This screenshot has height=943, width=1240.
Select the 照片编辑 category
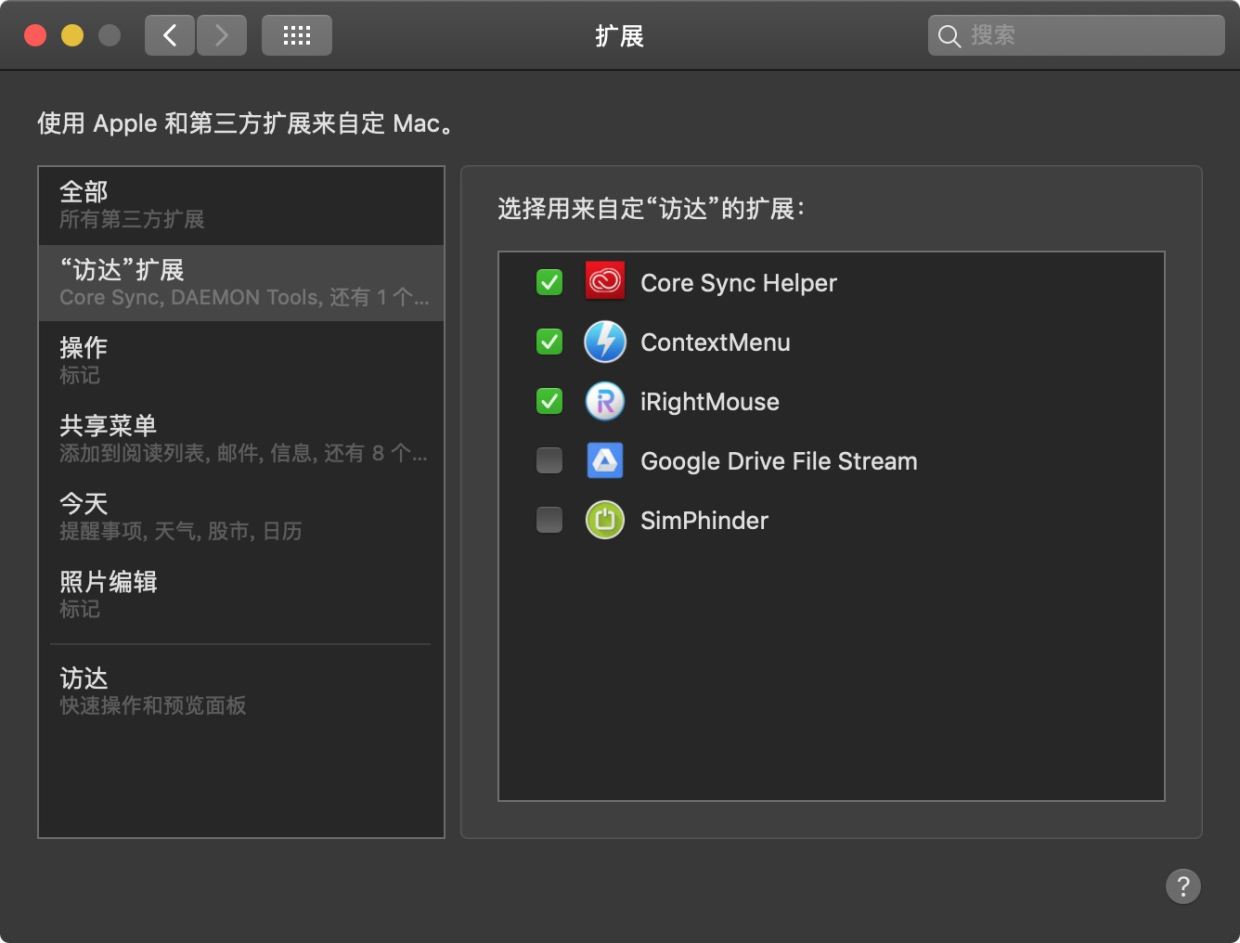point(241,595)
